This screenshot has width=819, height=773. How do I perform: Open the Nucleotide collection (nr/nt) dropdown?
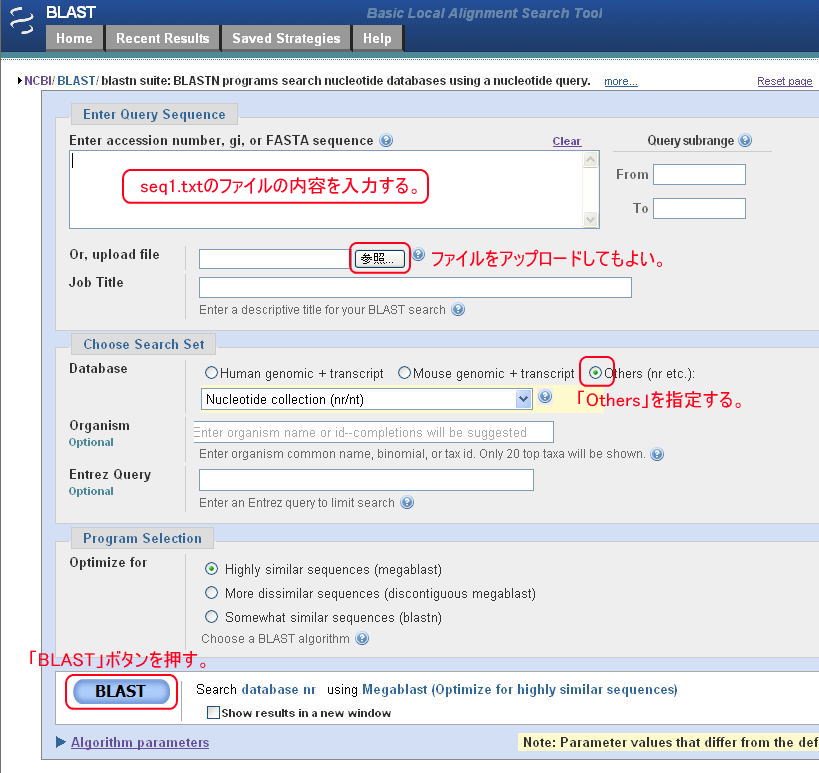[x=367, y=400]
